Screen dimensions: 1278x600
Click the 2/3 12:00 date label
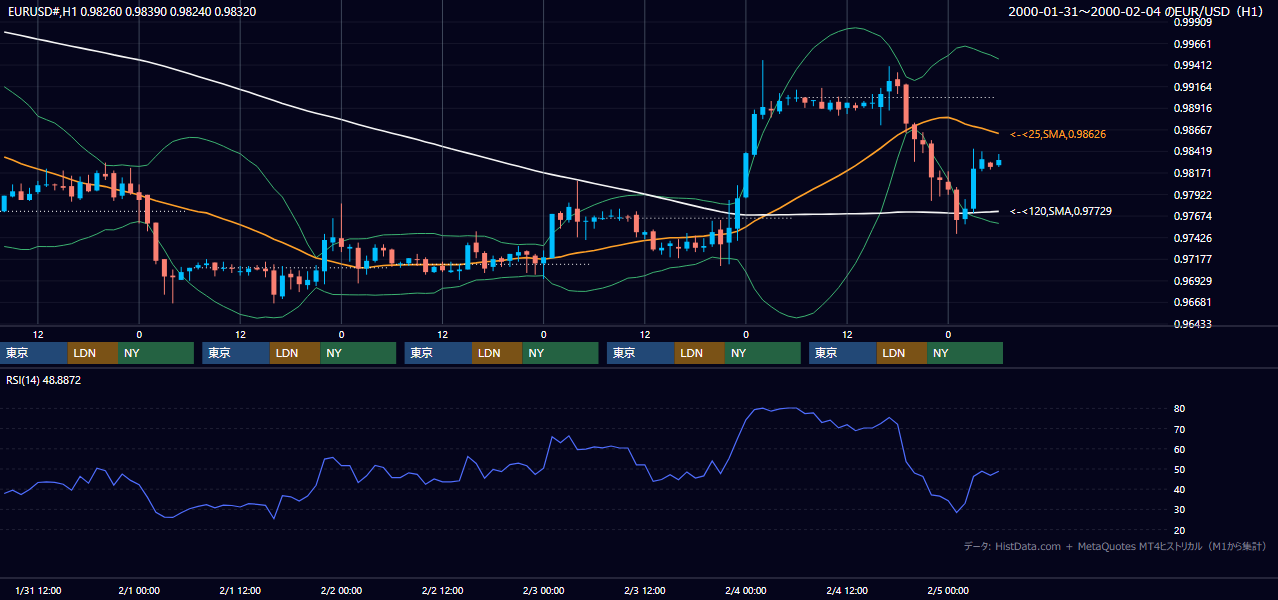point(645,591)
